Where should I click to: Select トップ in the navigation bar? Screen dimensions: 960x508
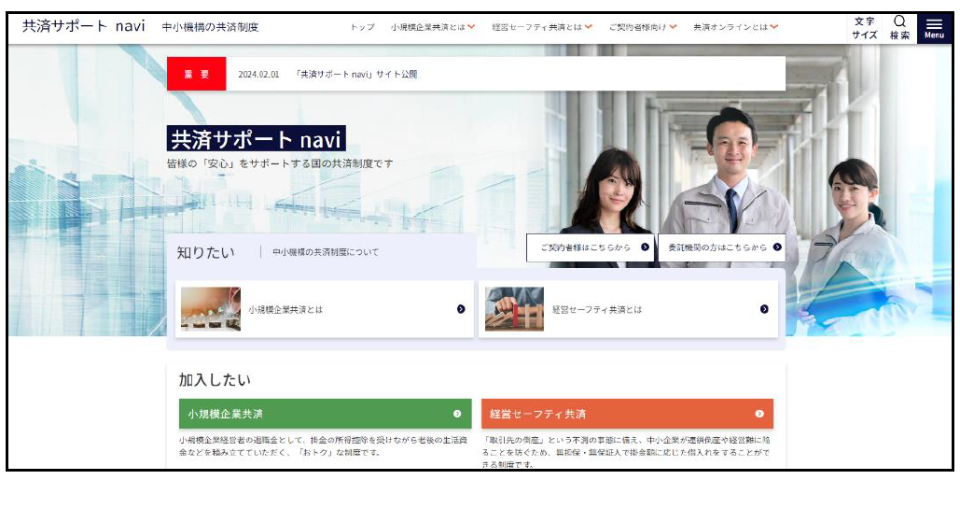pos(362,27)
